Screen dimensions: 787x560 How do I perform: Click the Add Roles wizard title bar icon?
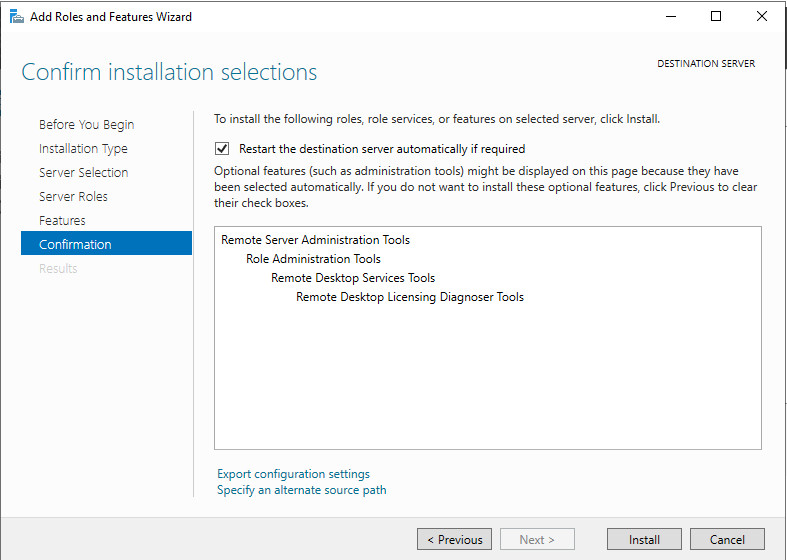[x=16, y=16]
